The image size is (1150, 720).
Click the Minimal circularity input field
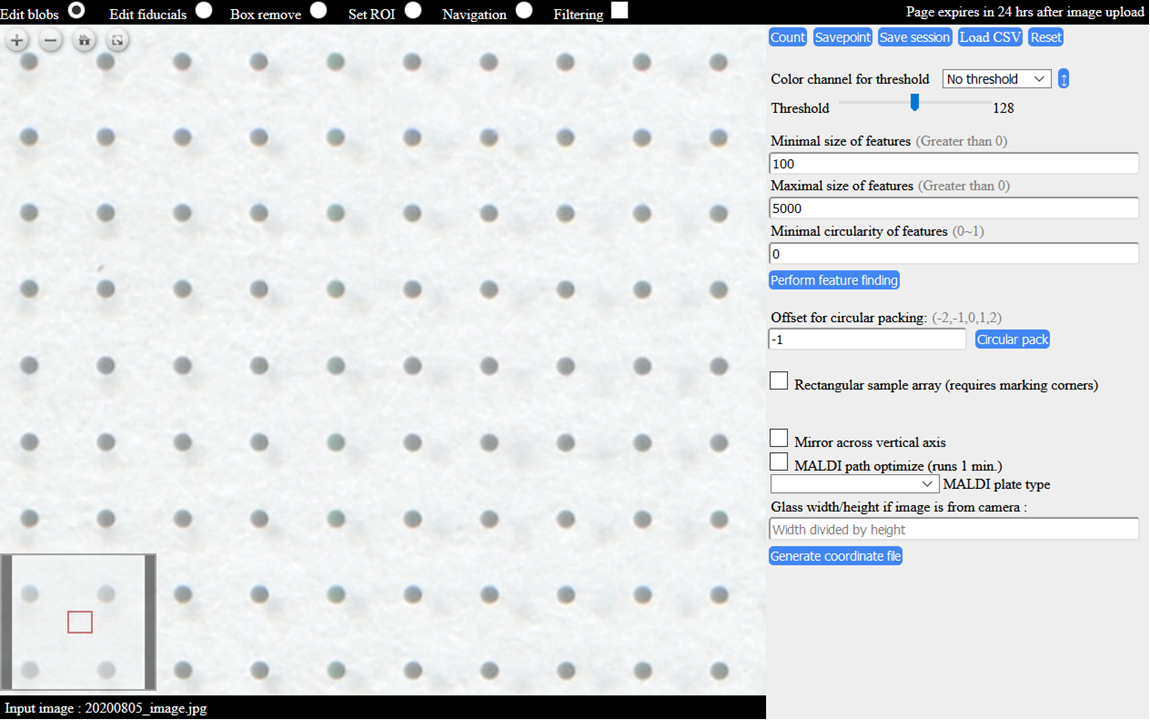pyautogui.click(x=953, y=254)
